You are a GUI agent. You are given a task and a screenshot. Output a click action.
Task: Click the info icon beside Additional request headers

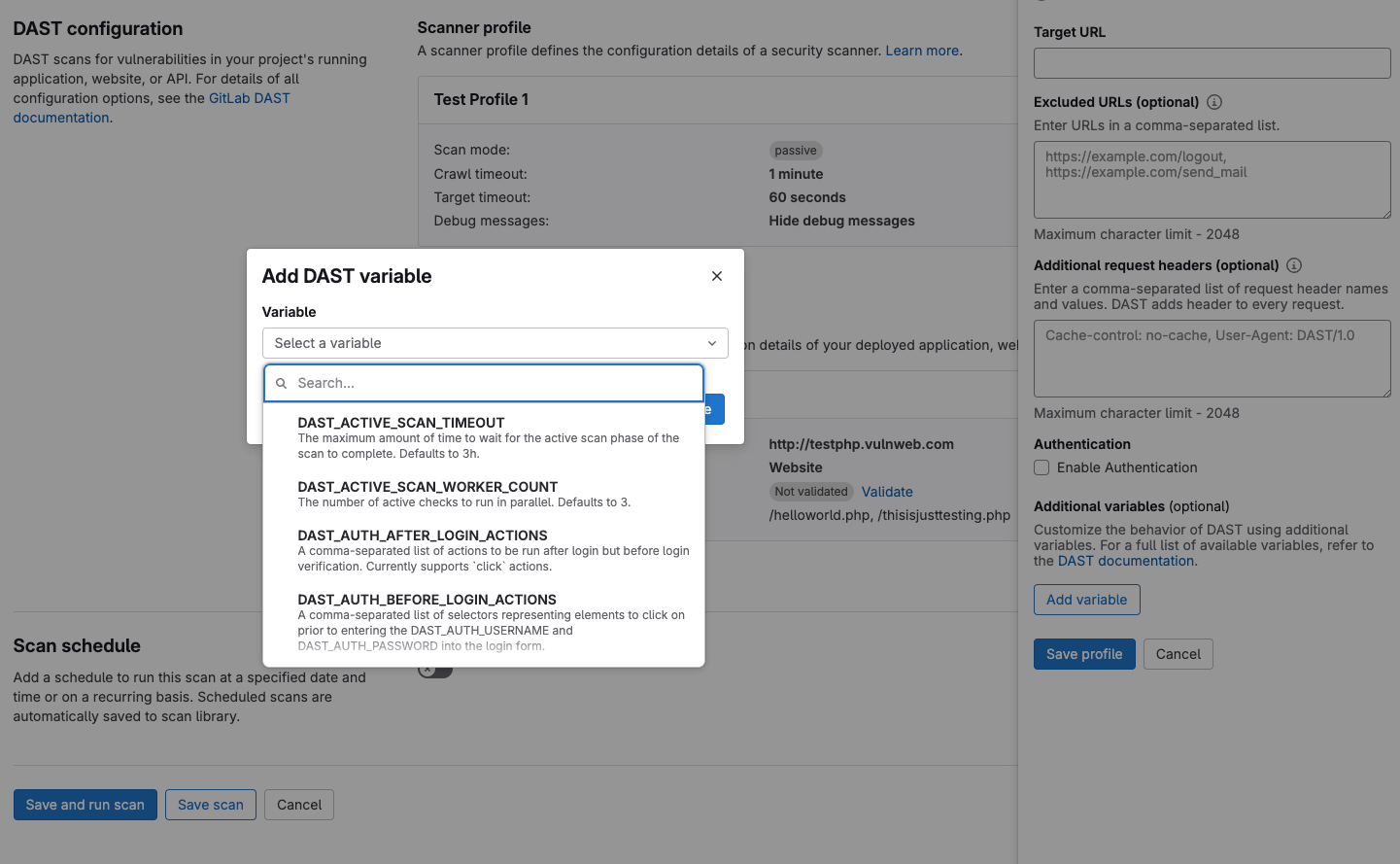click(1294, 264)
